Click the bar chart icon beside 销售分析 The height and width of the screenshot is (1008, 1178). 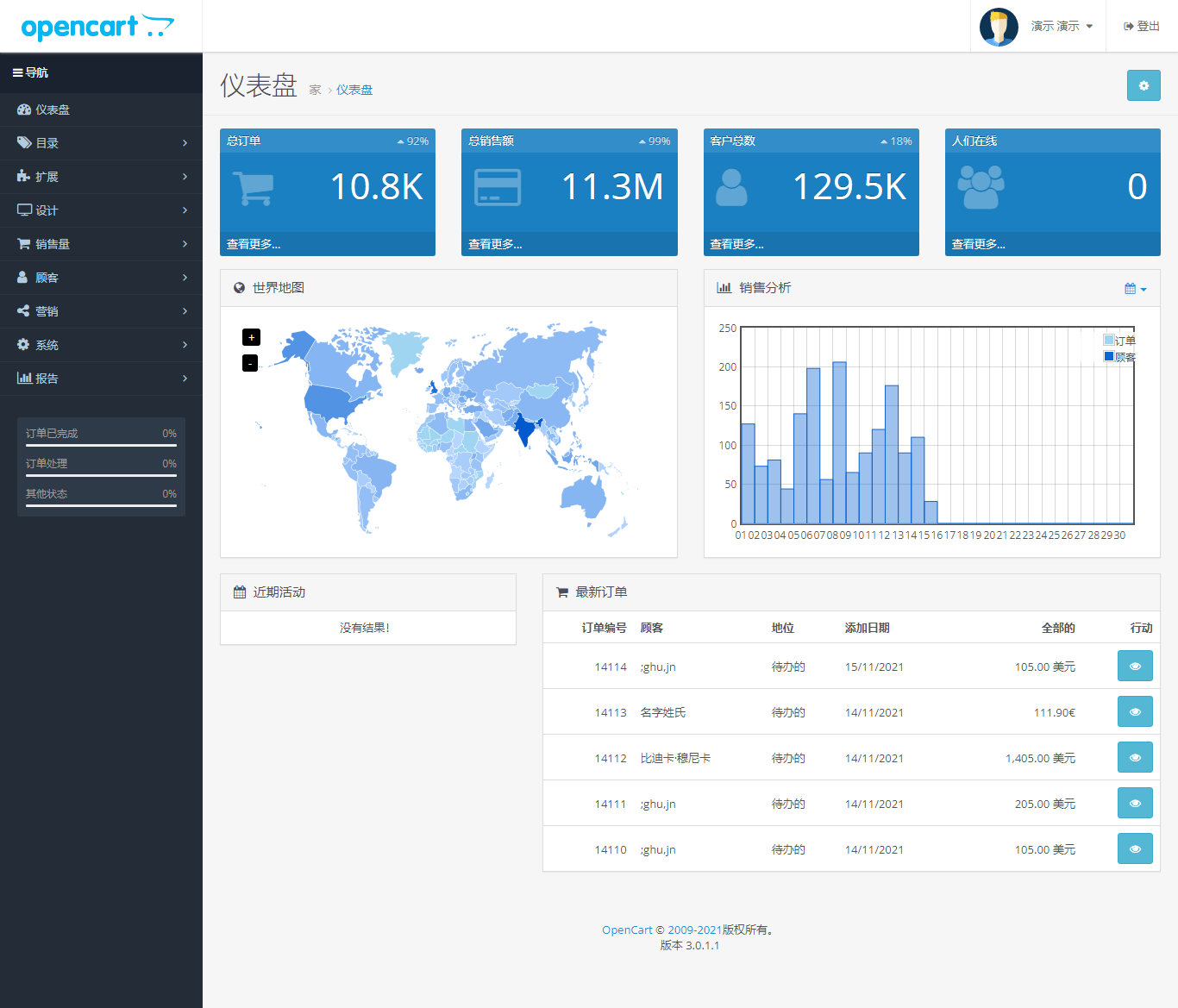point(724,287)
